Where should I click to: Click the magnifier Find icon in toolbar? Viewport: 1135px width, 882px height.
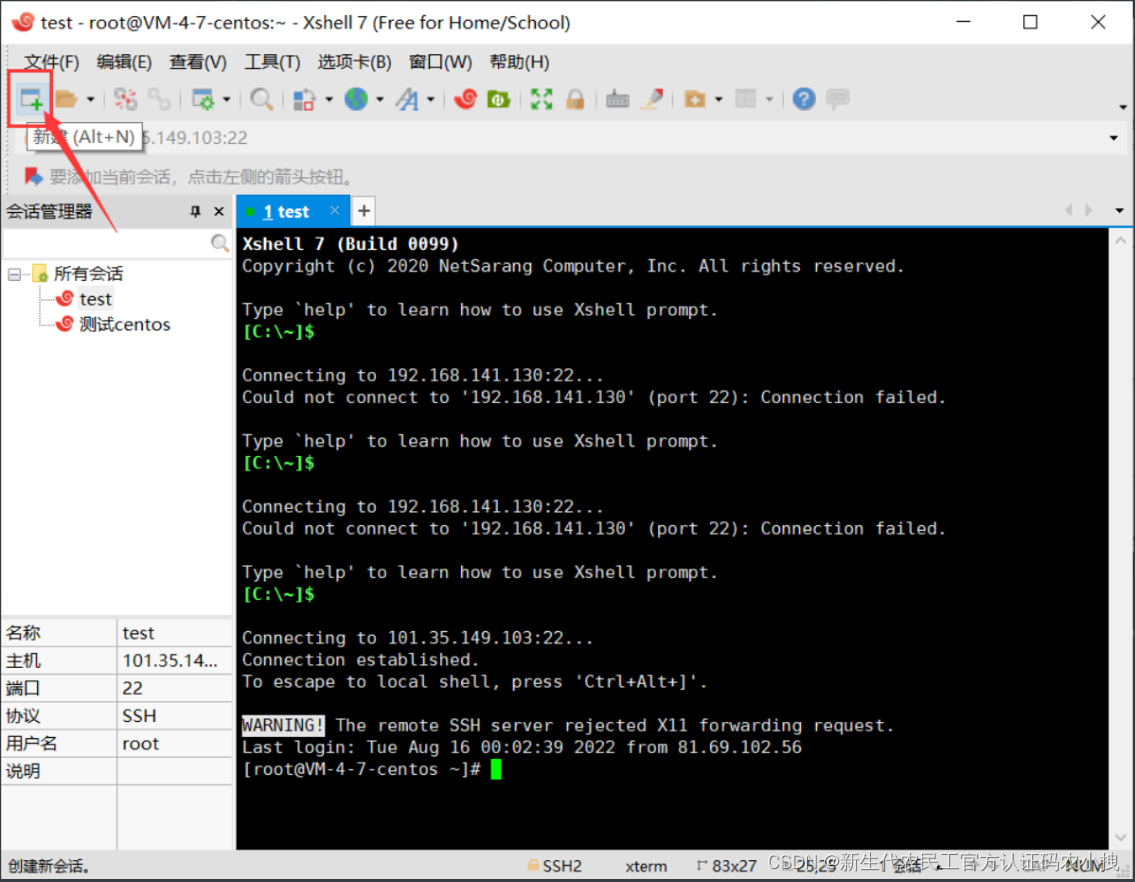262,99
